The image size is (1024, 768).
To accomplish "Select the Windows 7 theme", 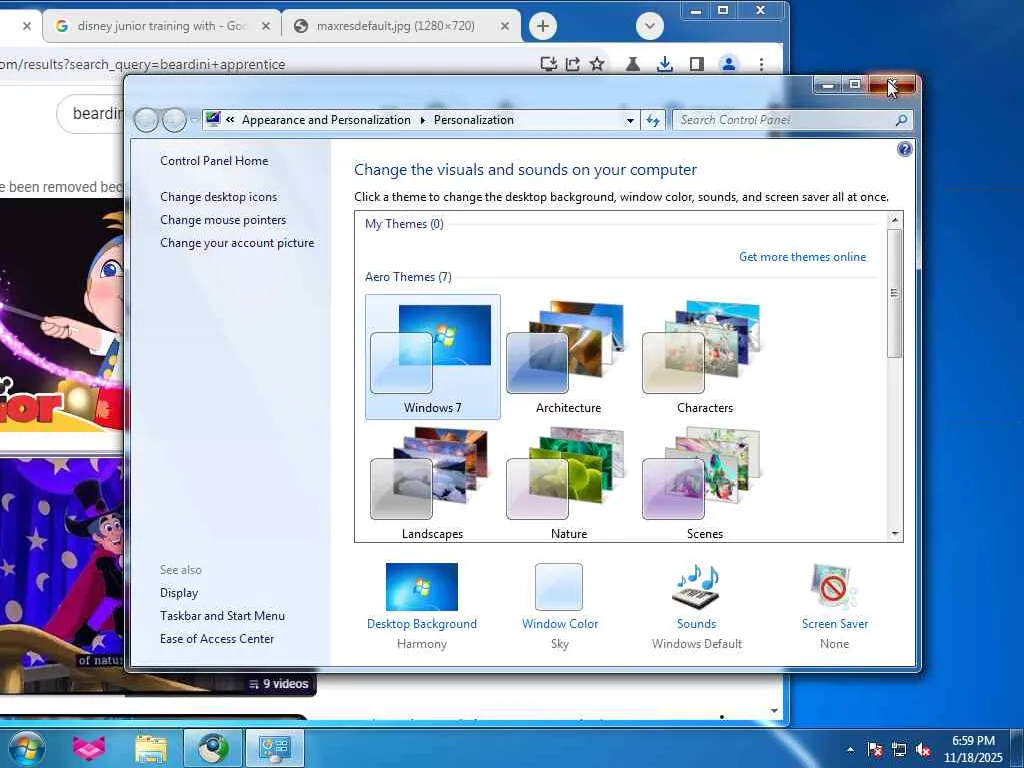I will pos(432,357).
